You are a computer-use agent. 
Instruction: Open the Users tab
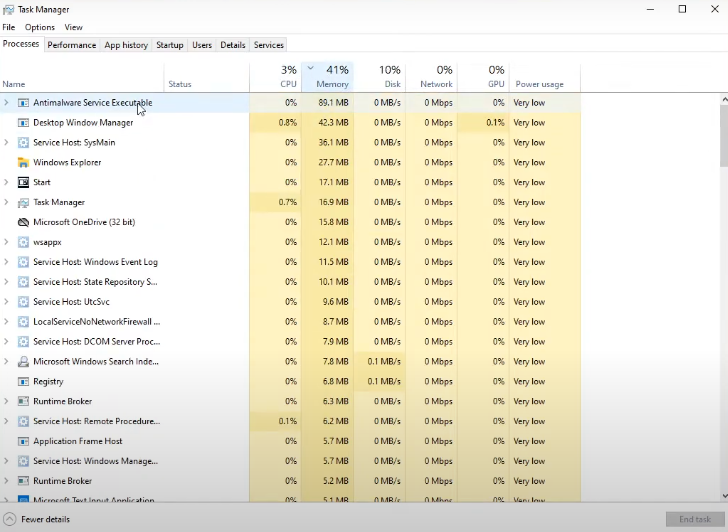point(202,45)
